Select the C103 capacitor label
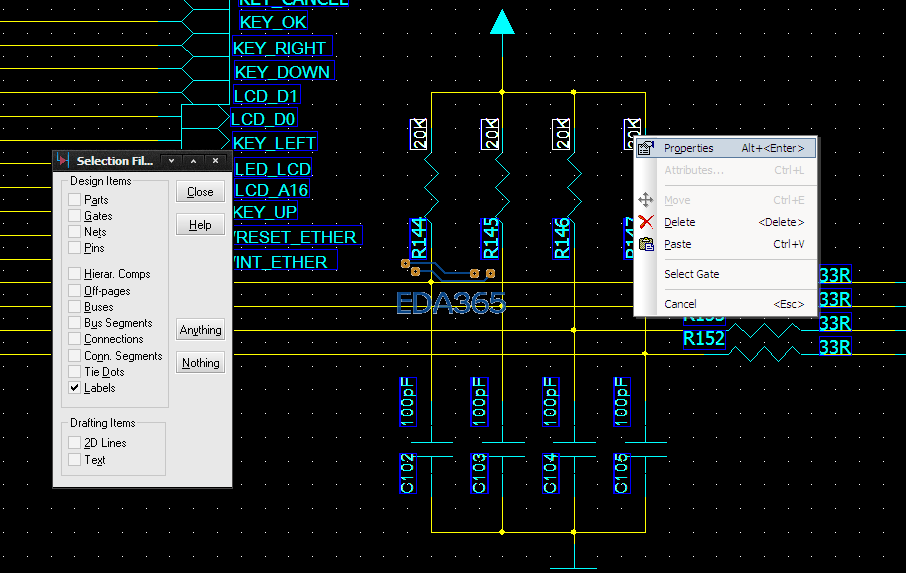The width and height of the screenshot is (906, 573). point(480,473)
